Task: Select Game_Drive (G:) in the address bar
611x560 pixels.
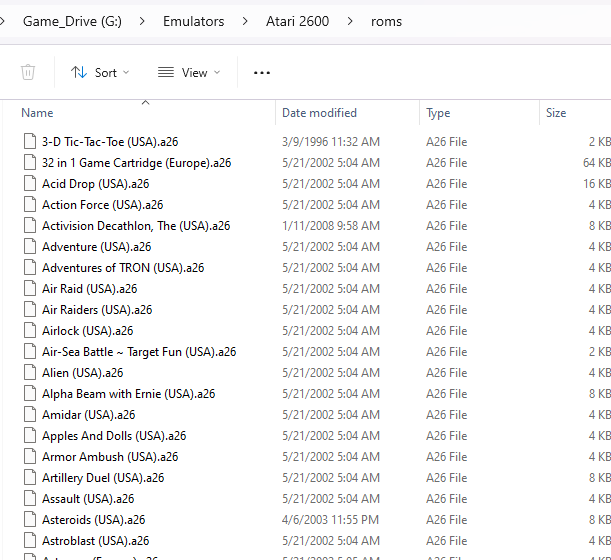Action: [72, 21]
